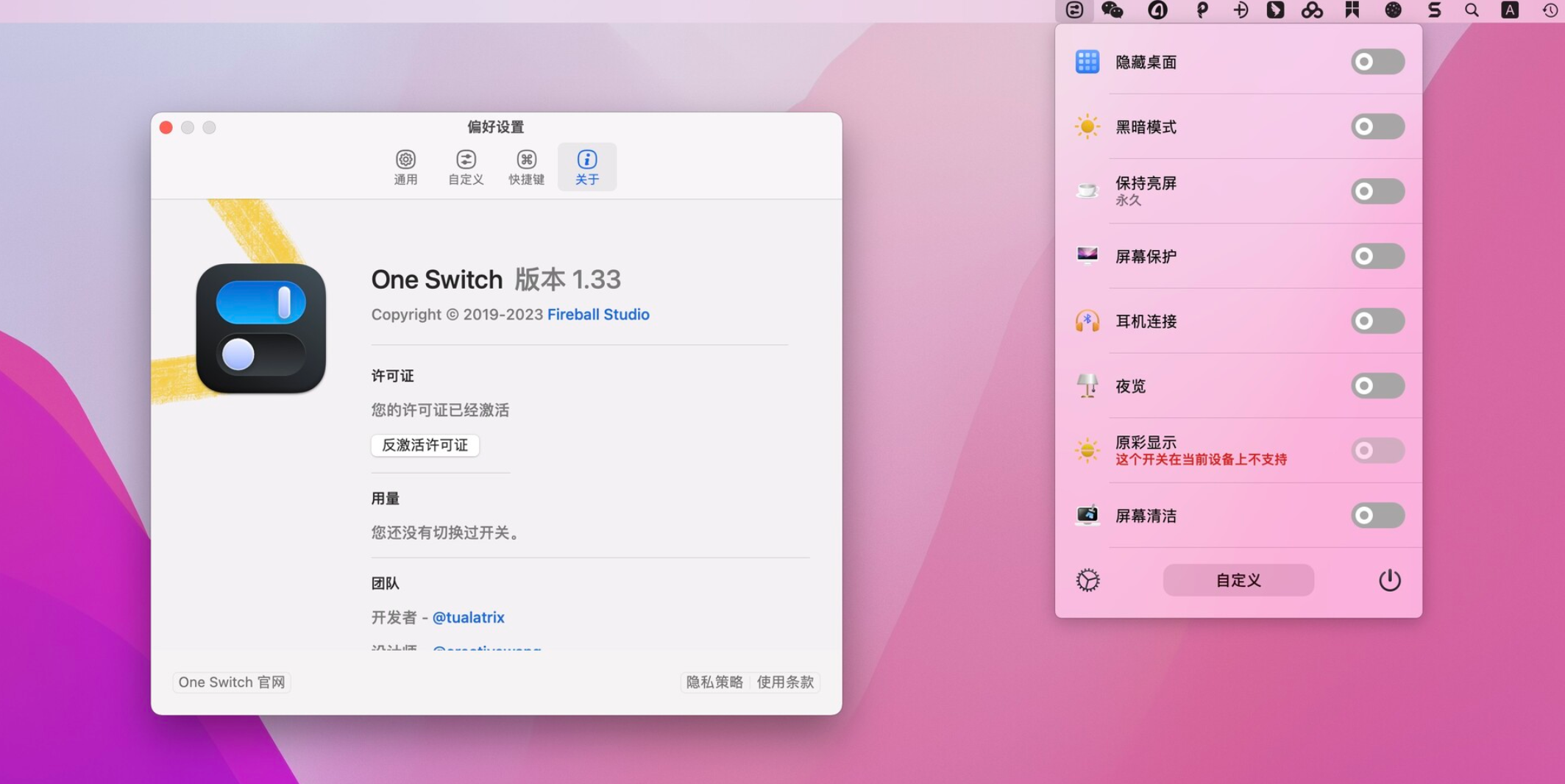Image resolution: width=1565 pixels, height=784 pixels.
Task: Open the 自定义 preferences tab
Action: pyautogui.click(x=466, y=167)
